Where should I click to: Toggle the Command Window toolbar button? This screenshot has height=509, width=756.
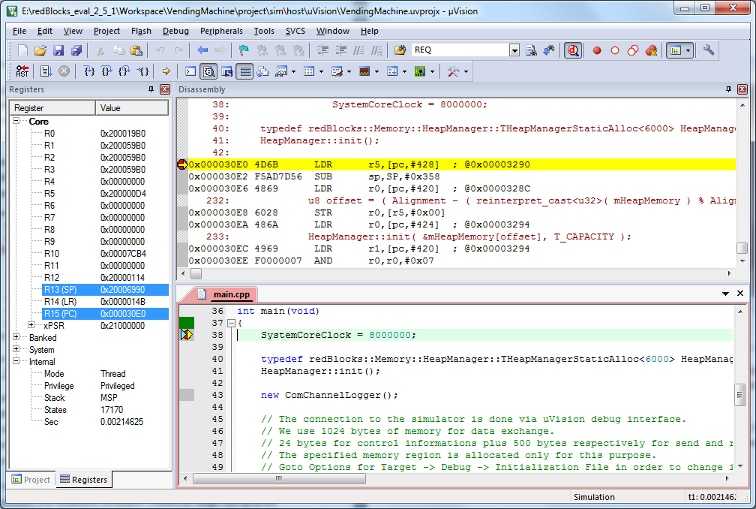click(x=190, y=71)
